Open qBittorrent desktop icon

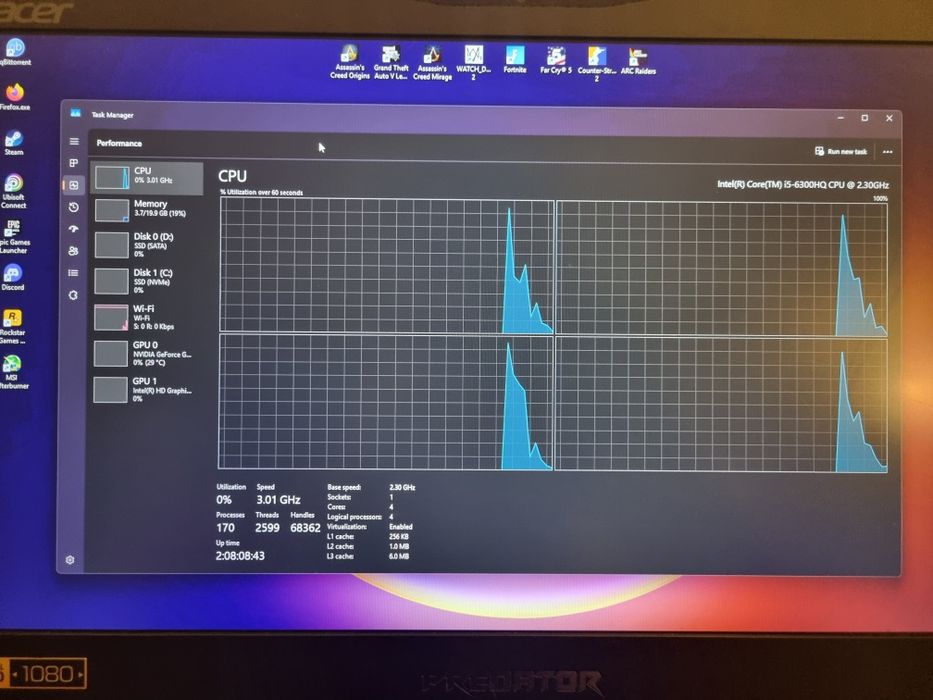(x=15, y=52)
